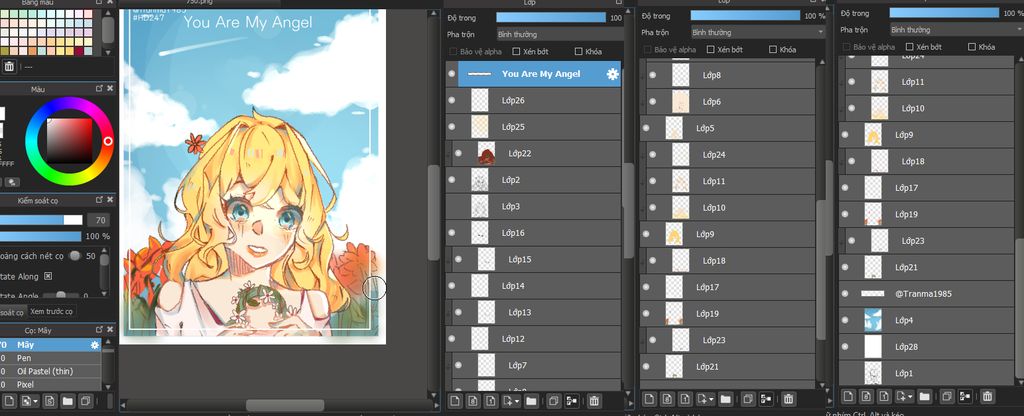Screen dimensions: 1024x416
Task: Open add-layer dropdown in the middle layer panel
Action: pyautogui.click(x=705, y=398)
